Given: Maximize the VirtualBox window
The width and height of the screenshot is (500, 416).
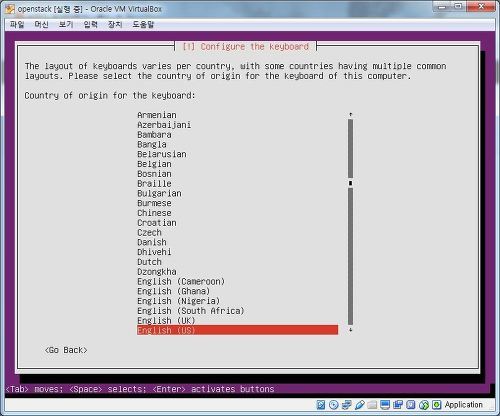Looking at the screenshot, I should [459, 7].
